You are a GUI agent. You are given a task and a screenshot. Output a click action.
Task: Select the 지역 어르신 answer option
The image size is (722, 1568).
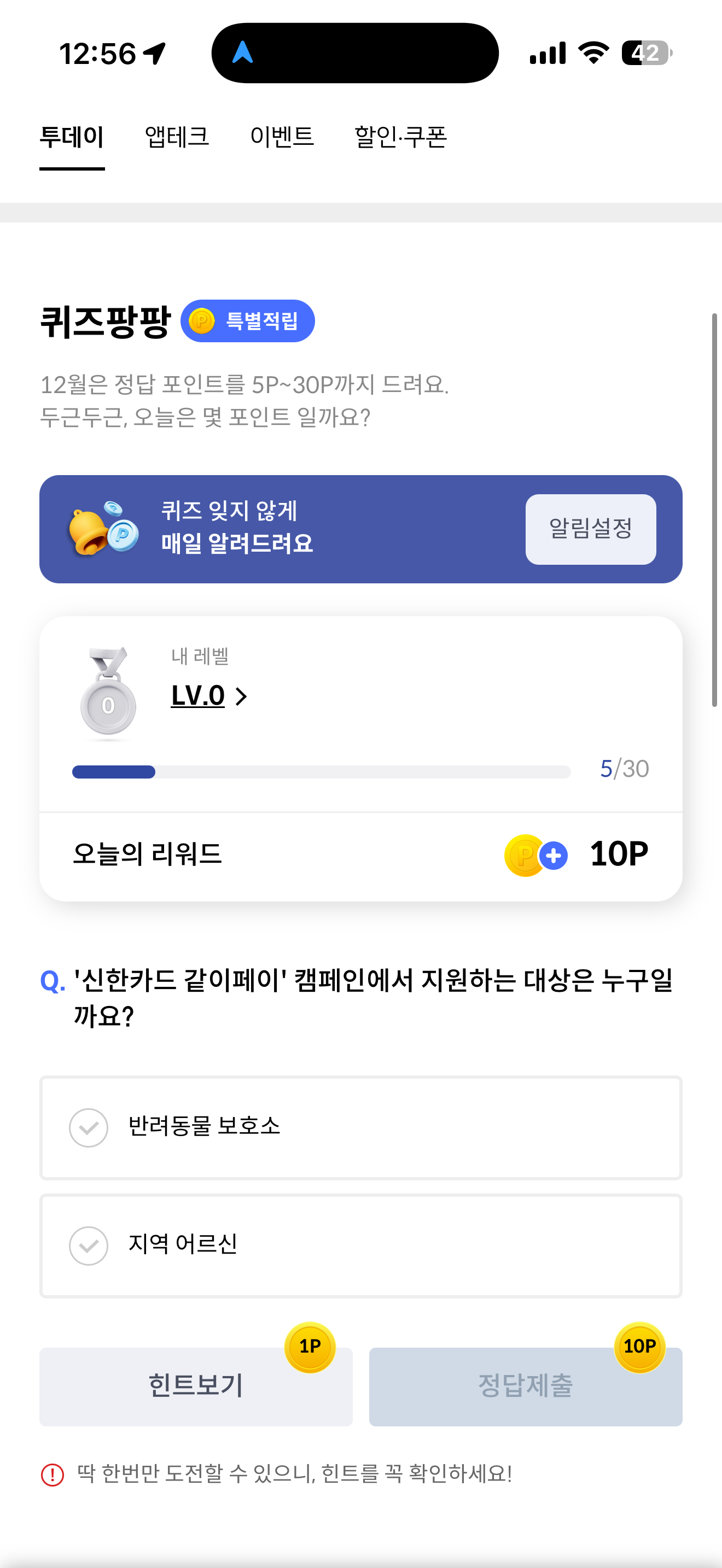click(361, 1245)
